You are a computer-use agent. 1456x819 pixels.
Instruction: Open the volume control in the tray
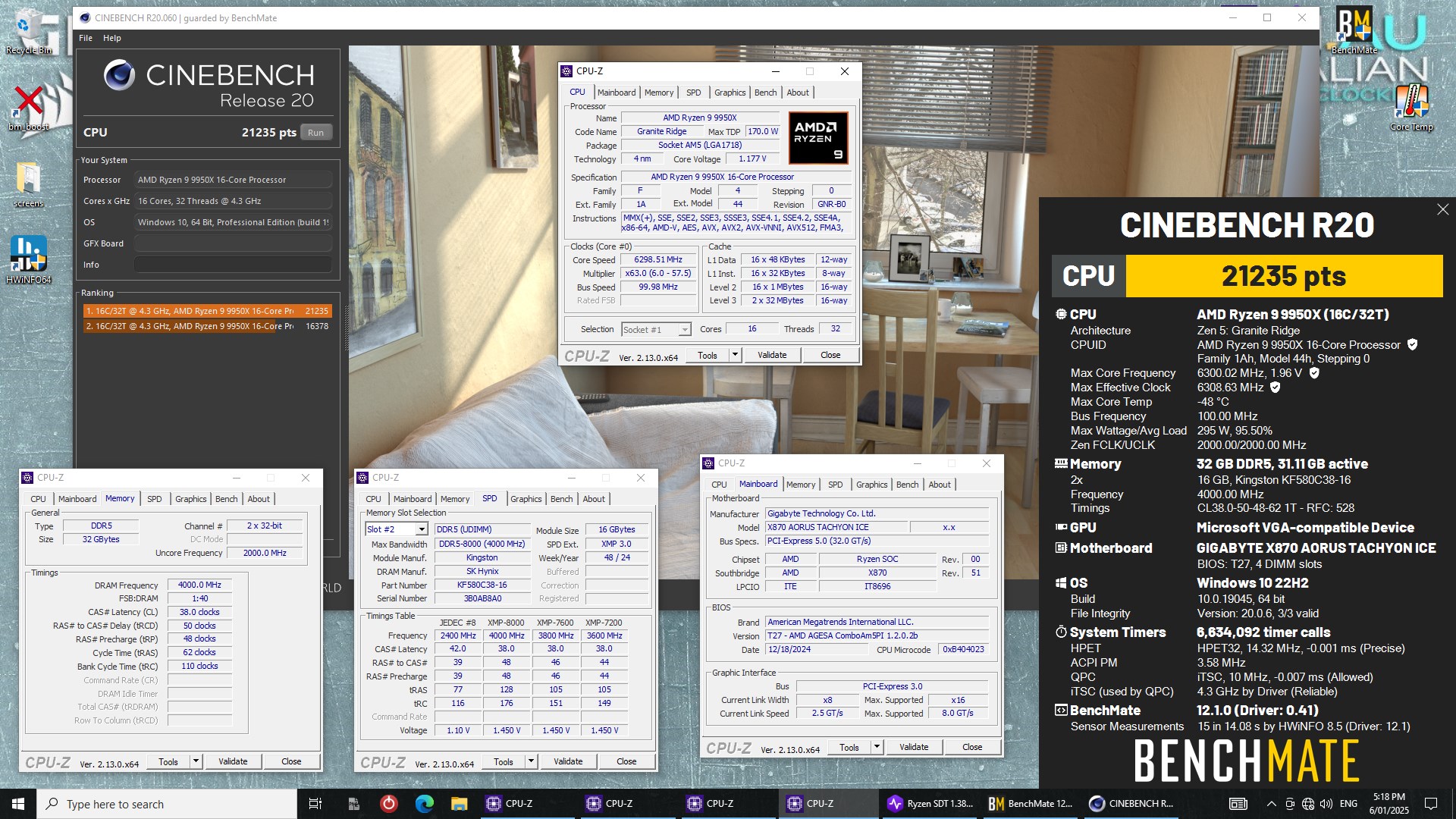pyautogui.click(x=1326, y=804)
